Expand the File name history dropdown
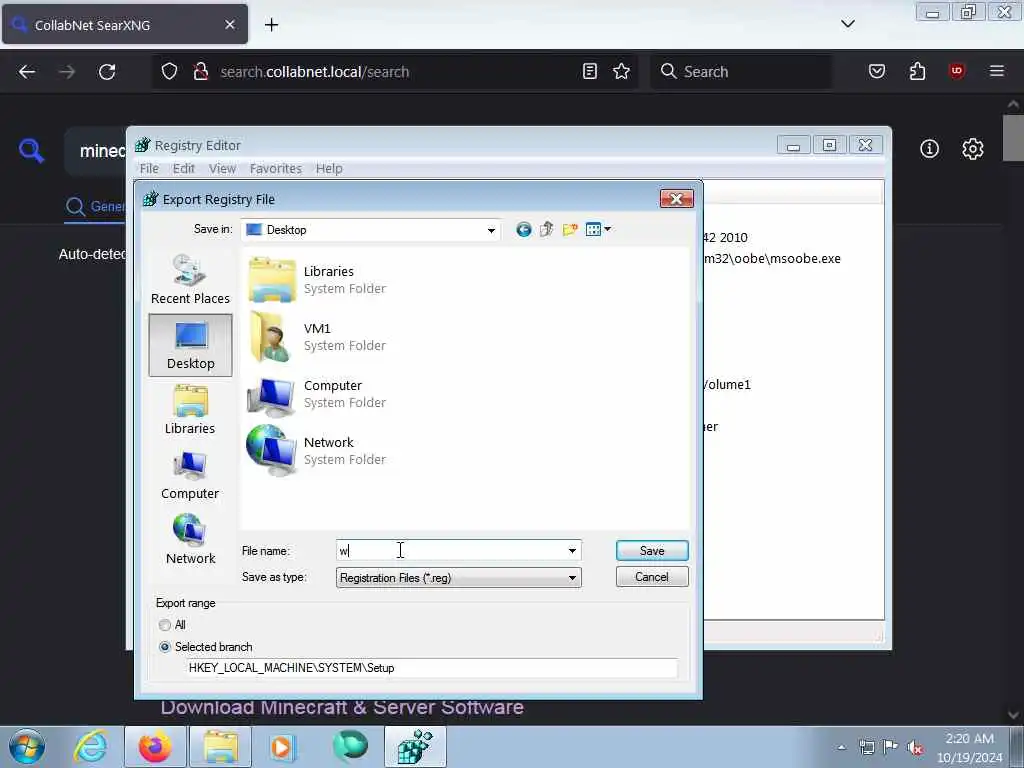This screenshot has width=1024, height=768. click(572, 551)
